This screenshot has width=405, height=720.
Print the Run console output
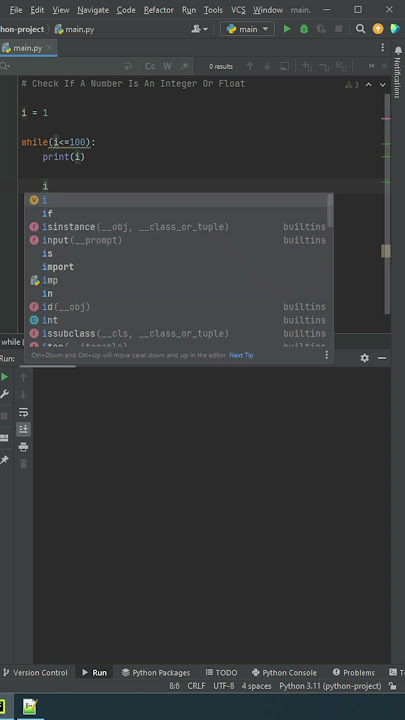tap(23, 447)
